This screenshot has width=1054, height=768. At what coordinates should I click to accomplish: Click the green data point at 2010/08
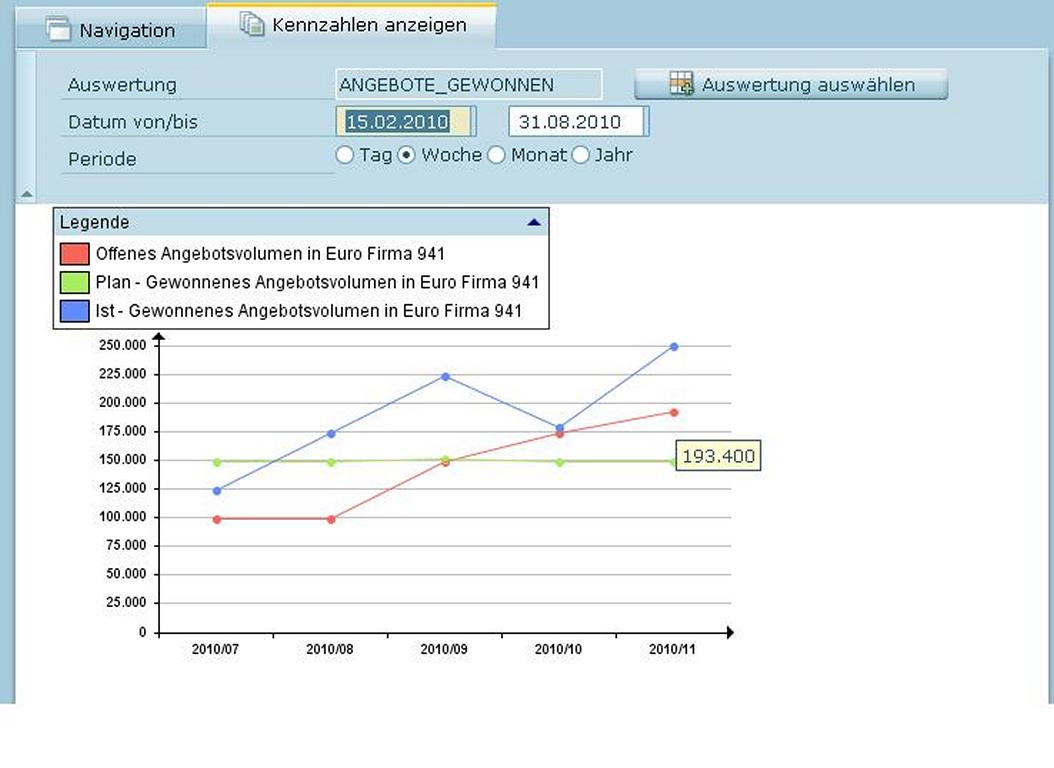coord(331,462)
